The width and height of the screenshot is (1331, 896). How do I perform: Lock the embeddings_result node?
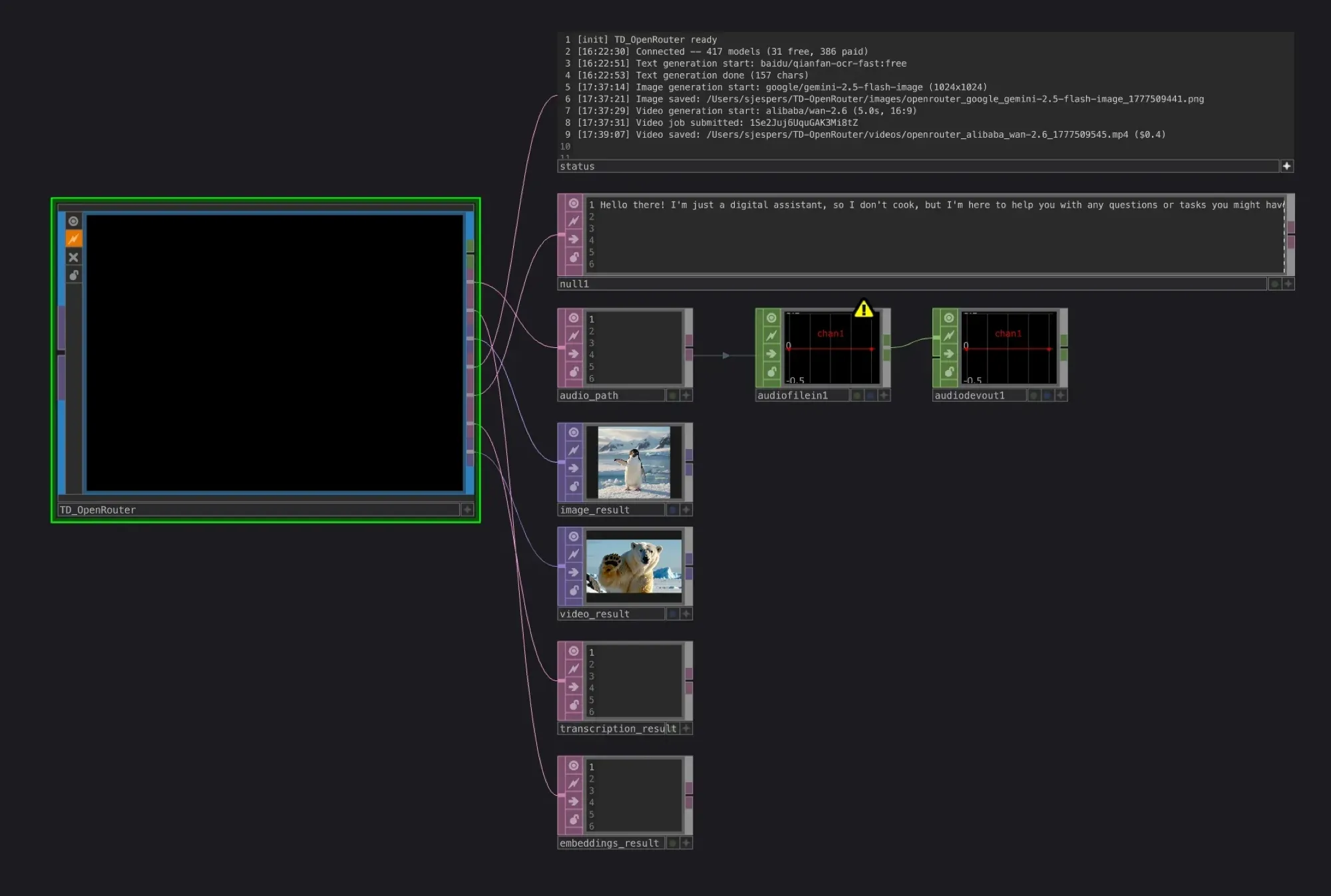click(x=574, y=819)
